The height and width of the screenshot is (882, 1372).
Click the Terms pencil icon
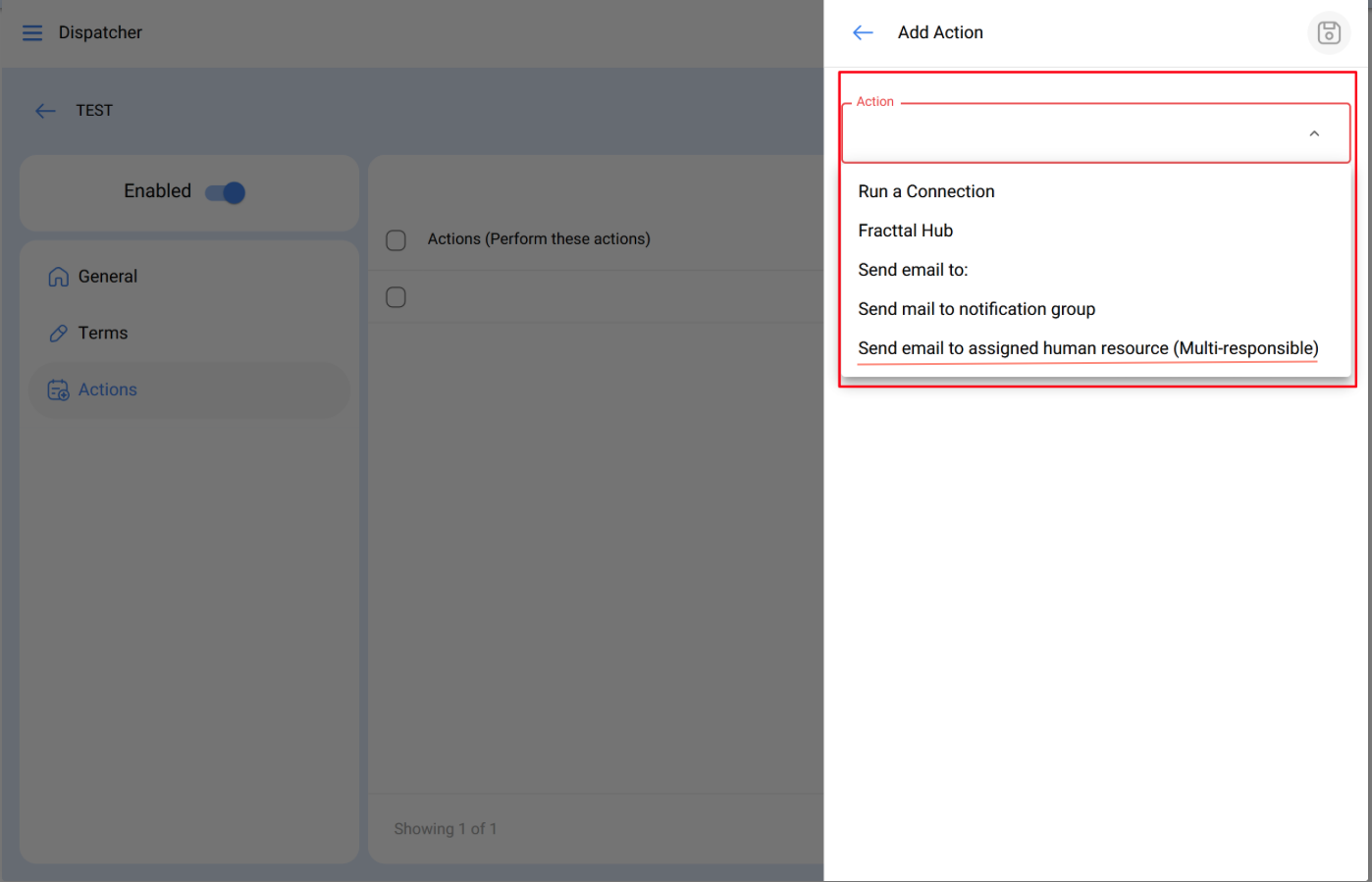pyautogui.click(x=58, y=334)
